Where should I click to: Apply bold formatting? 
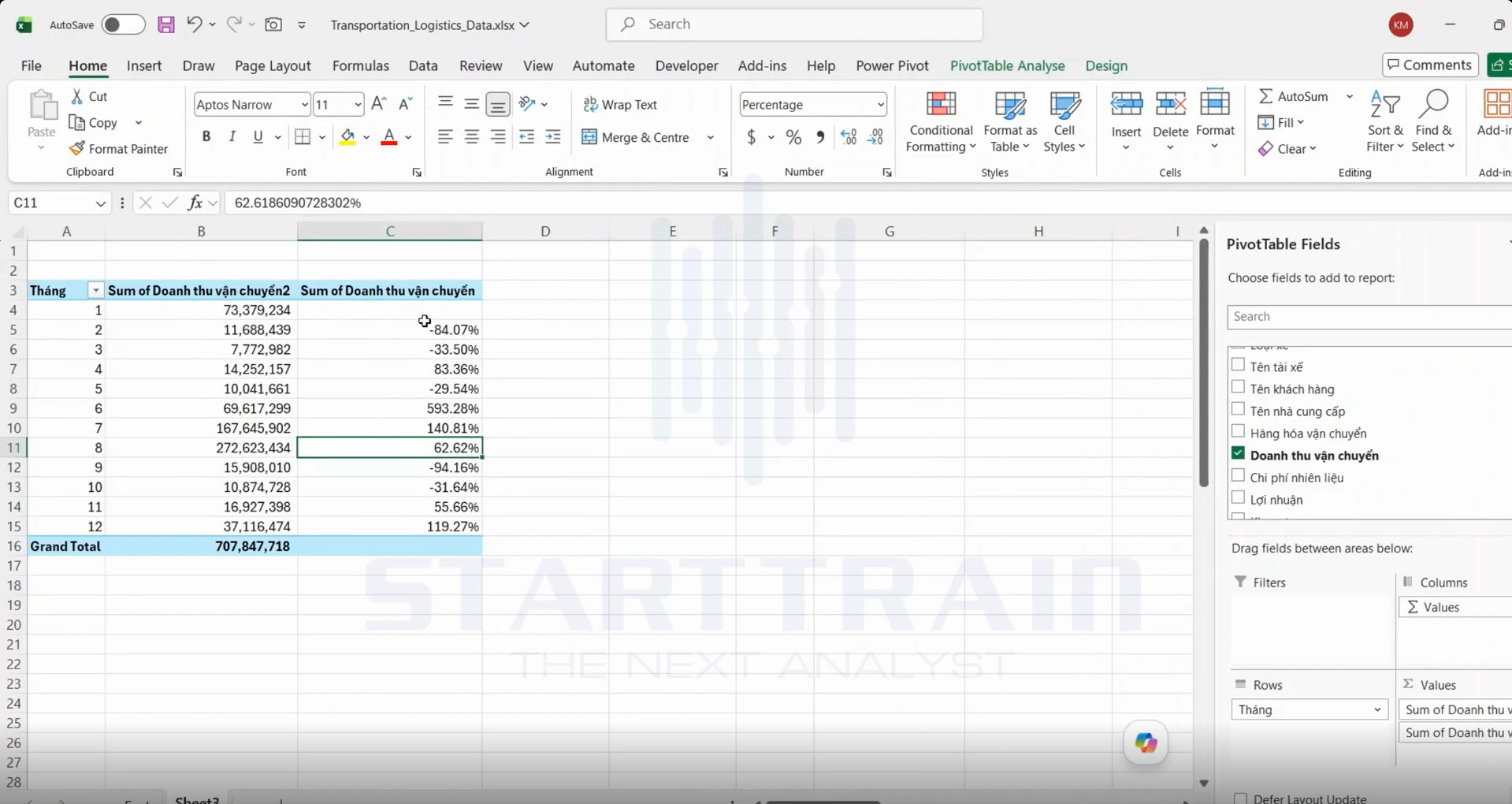point(206,137)
